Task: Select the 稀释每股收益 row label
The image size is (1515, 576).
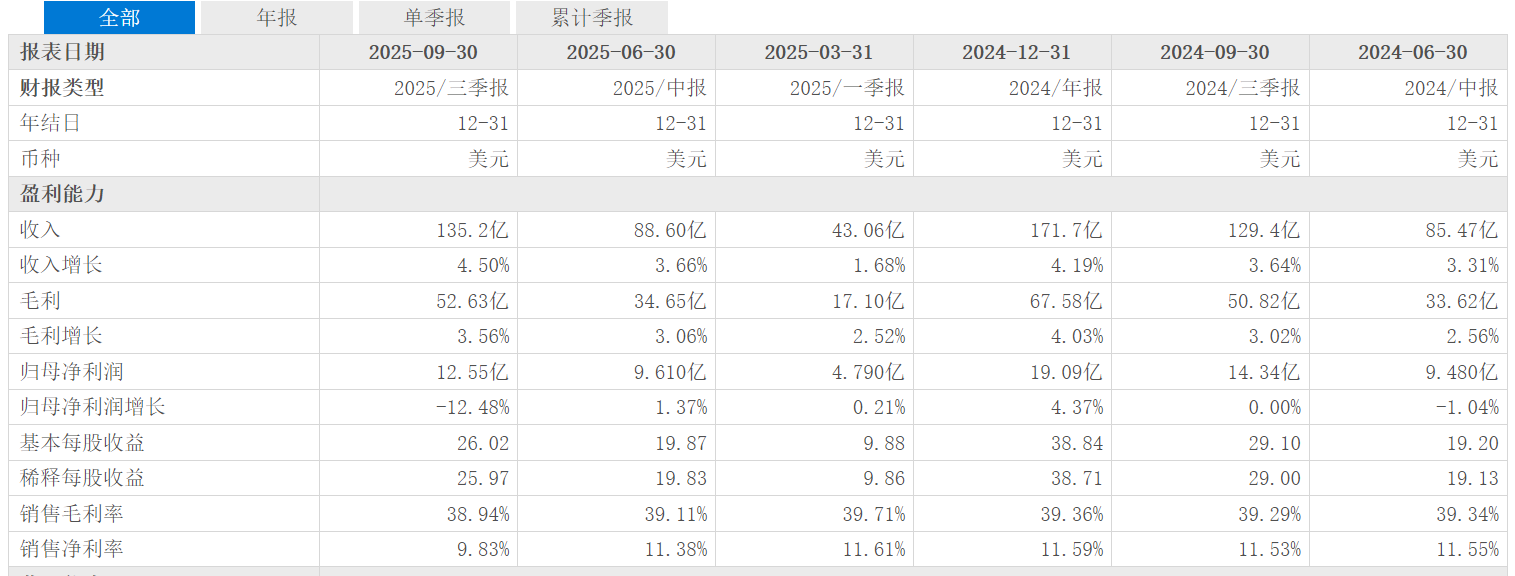Action: (82, 478)
